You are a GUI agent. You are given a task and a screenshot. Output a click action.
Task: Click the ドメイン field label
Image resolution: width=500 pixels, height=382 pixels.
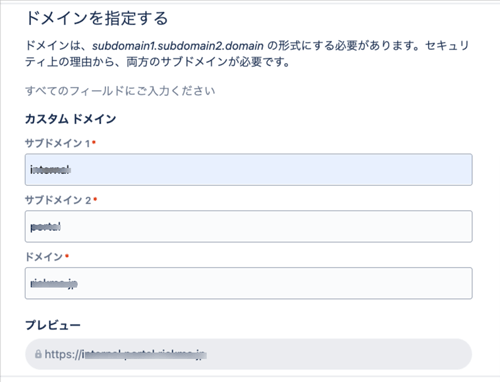[44, 257]
